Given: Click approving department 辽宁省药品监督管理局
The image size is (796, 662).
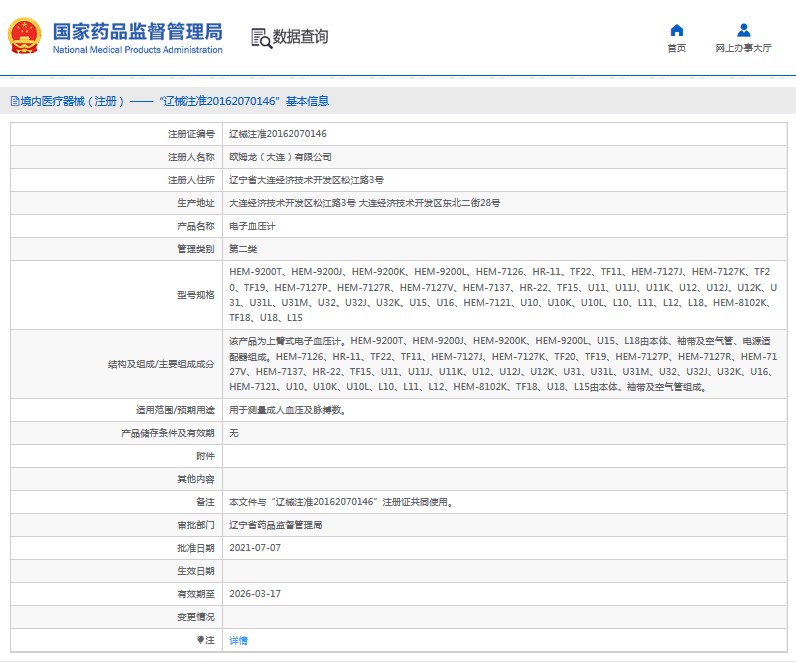Looking at the screenshot, I should (x=276, y=525).
